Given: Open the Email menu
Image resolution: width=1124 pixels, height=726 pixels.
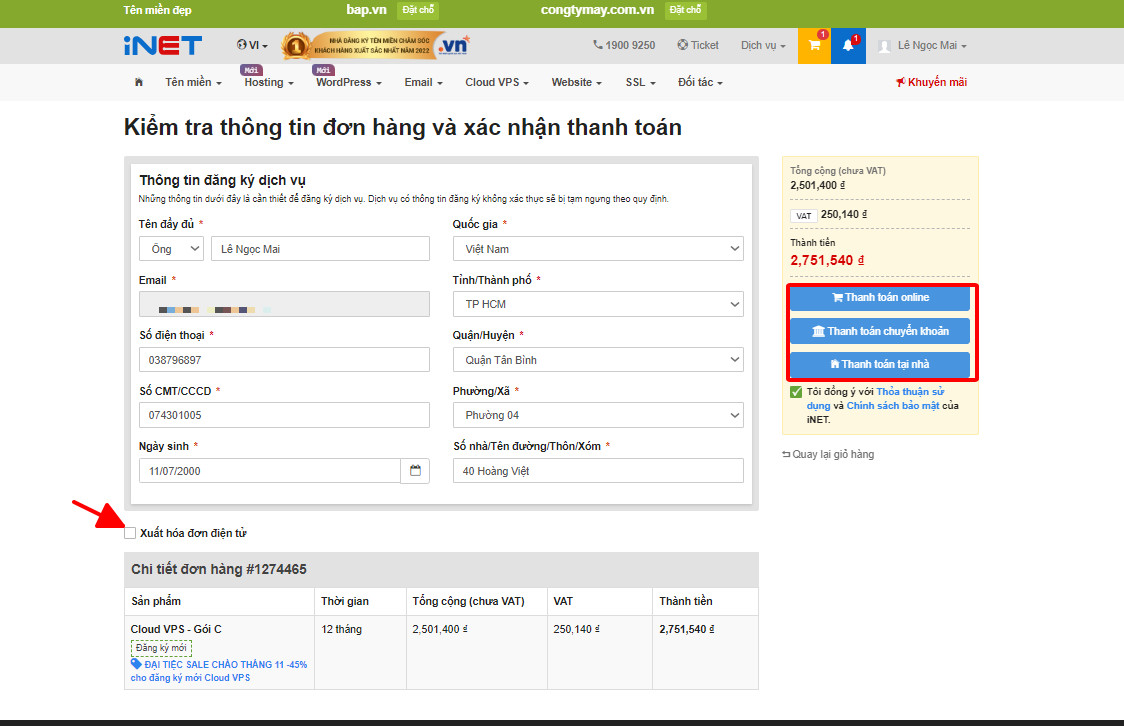Looking at the screenshot, I should (423, 82).
